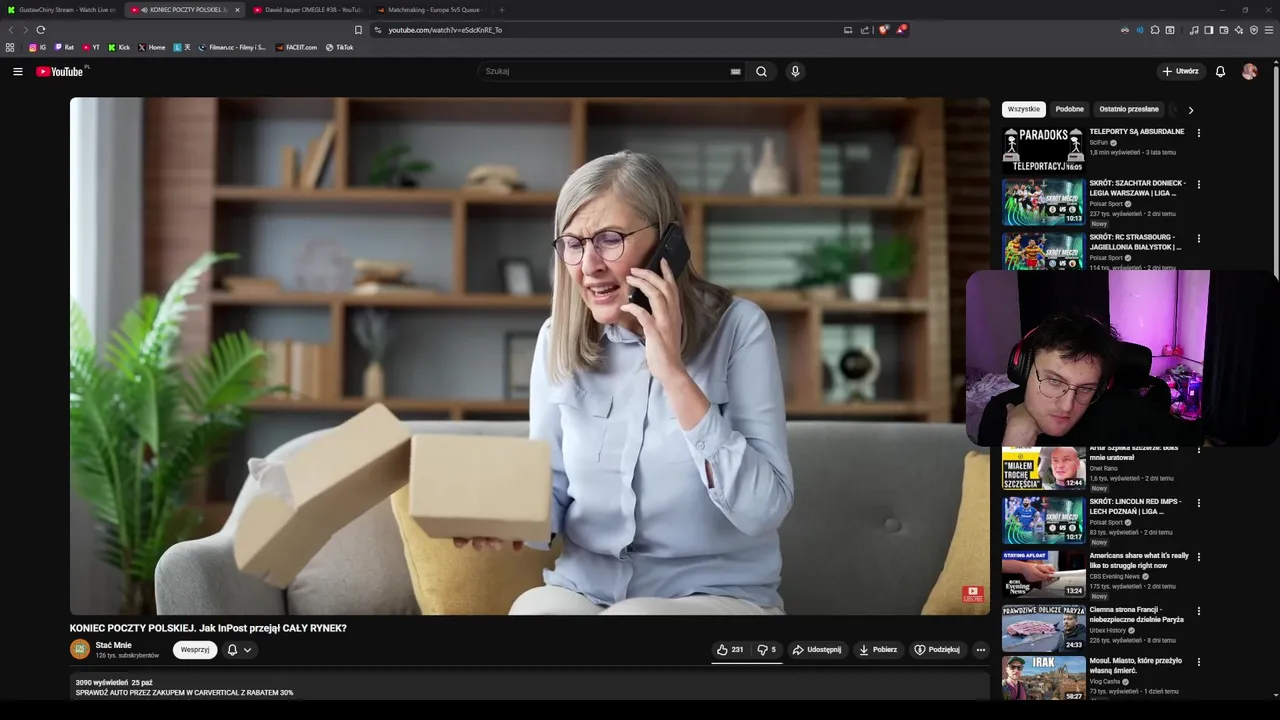Image resolution: width=1280 pixels, height=720 pixels.
Task: Bookmark this page with the address bar bookmark icon
Action: 358,30
